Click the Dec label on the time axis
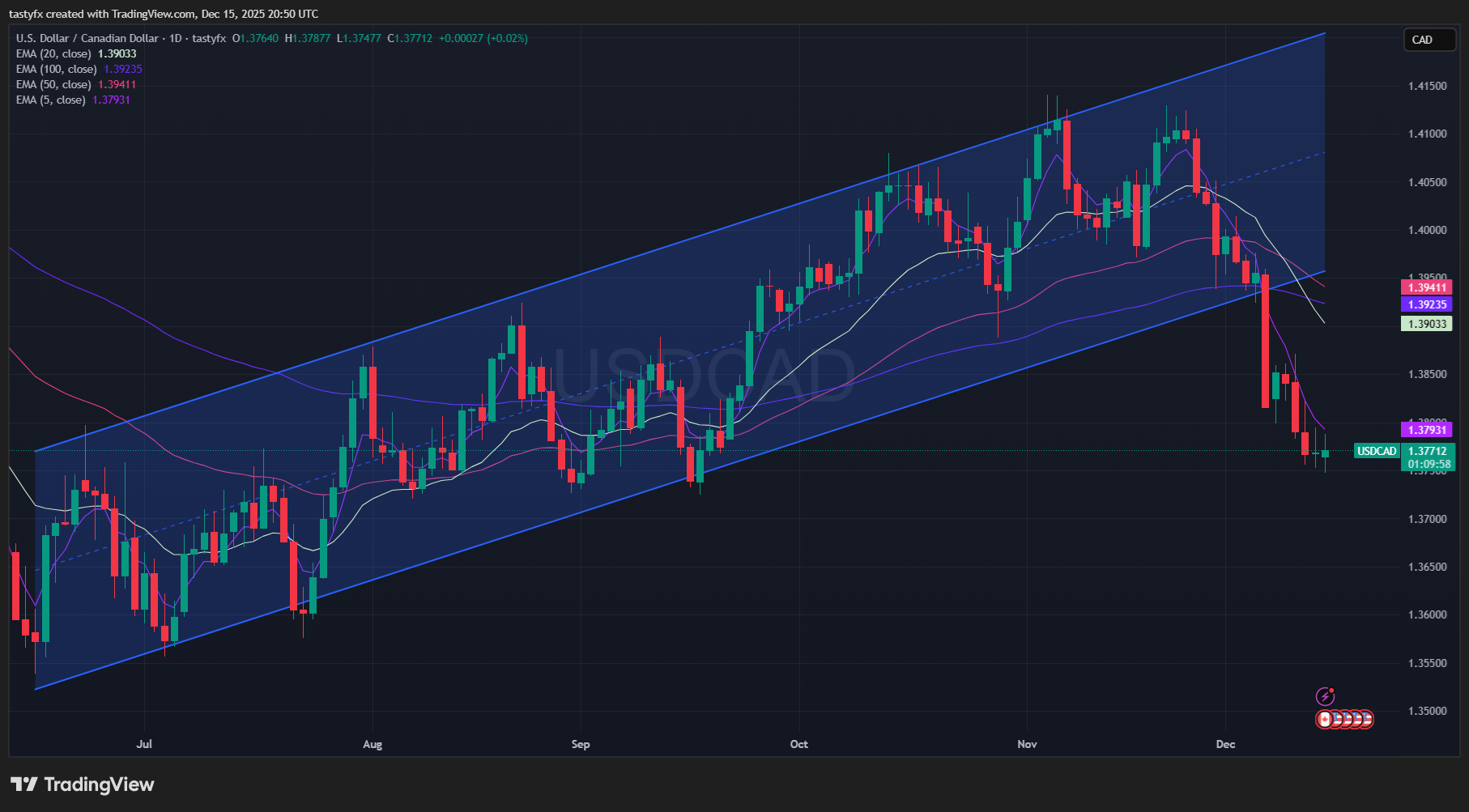 [x=1225, y=744]
